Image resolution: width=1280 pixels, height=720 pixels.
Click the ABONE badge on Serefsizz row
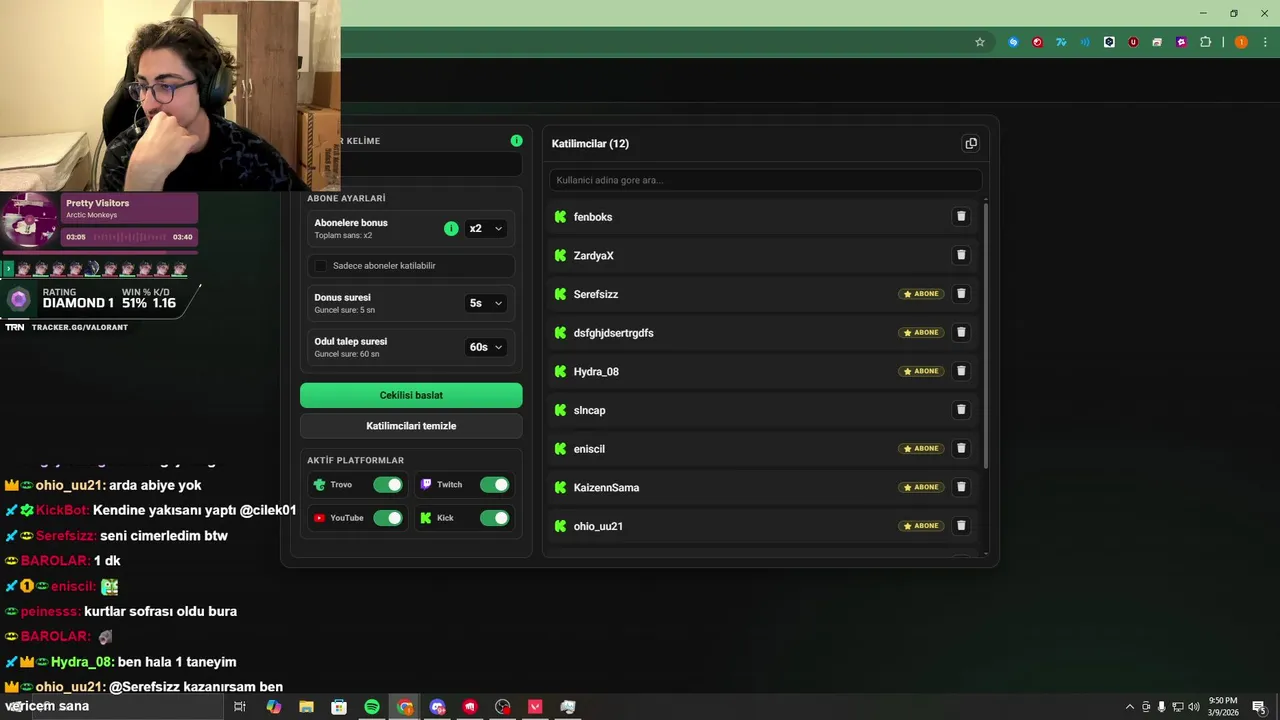point(921,294)
